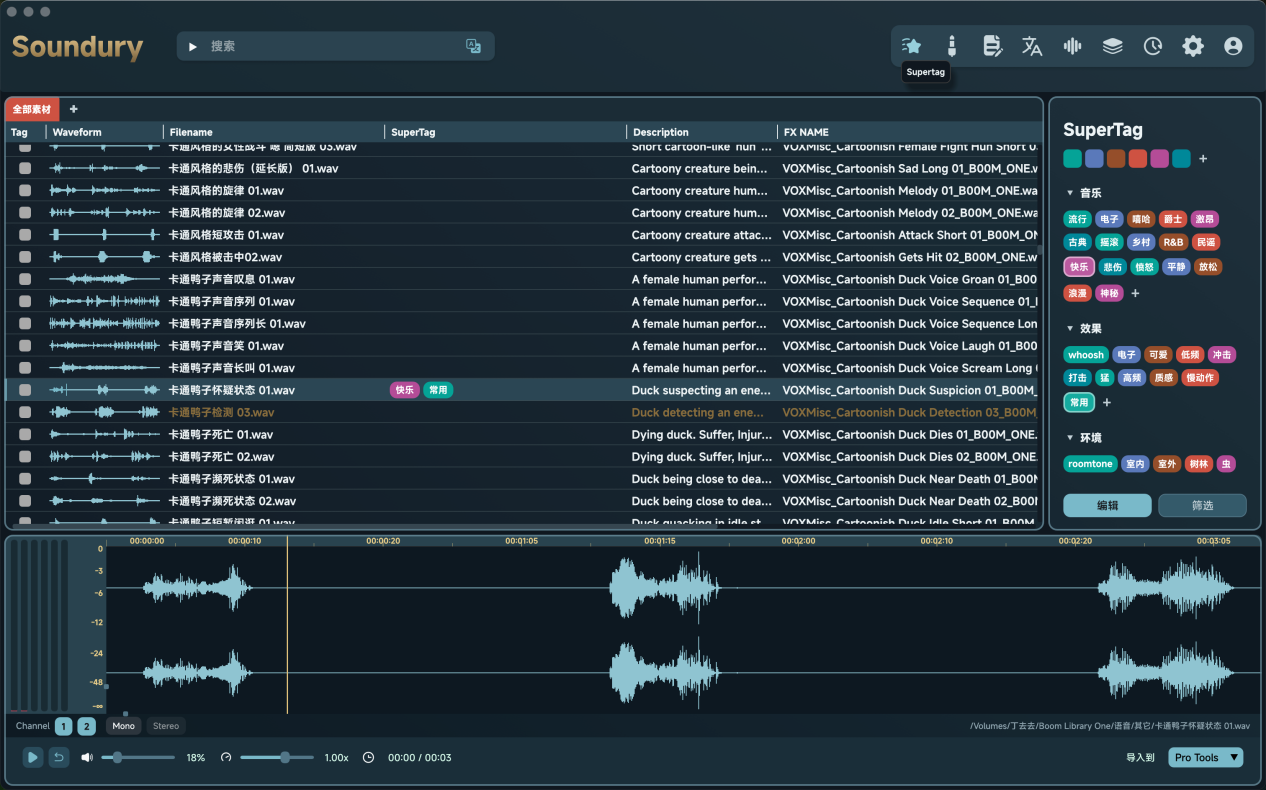Click play arrow icon in search bar
The height and width of the screenshot is (790, 1266).
(x=193, y=46)
